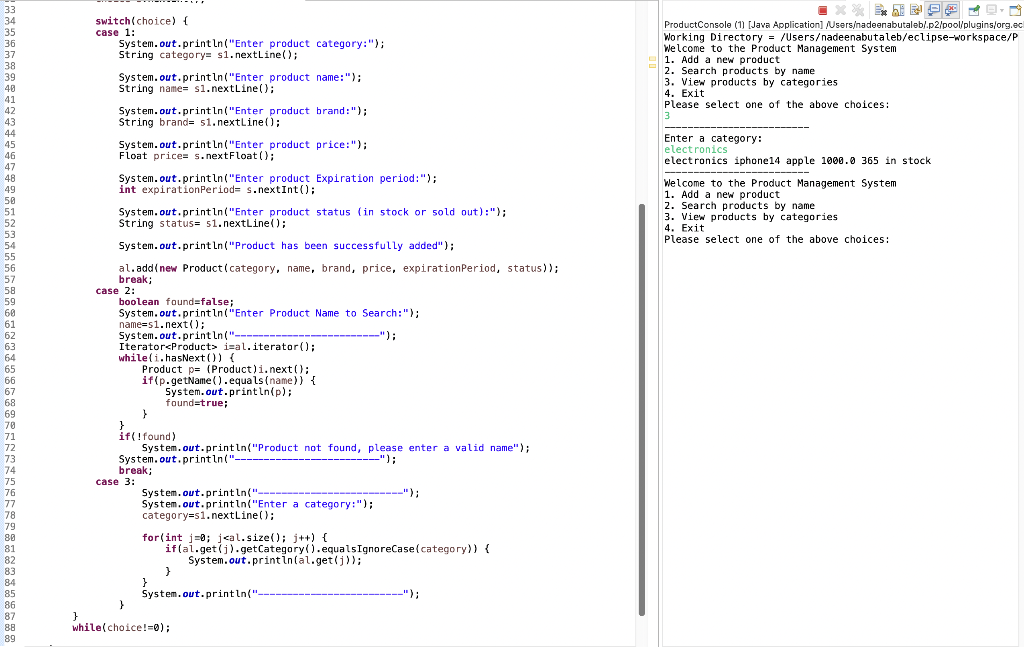This screenshot has height=647, width=1024.
Task: Clear the console output
Action: (880, 9)
